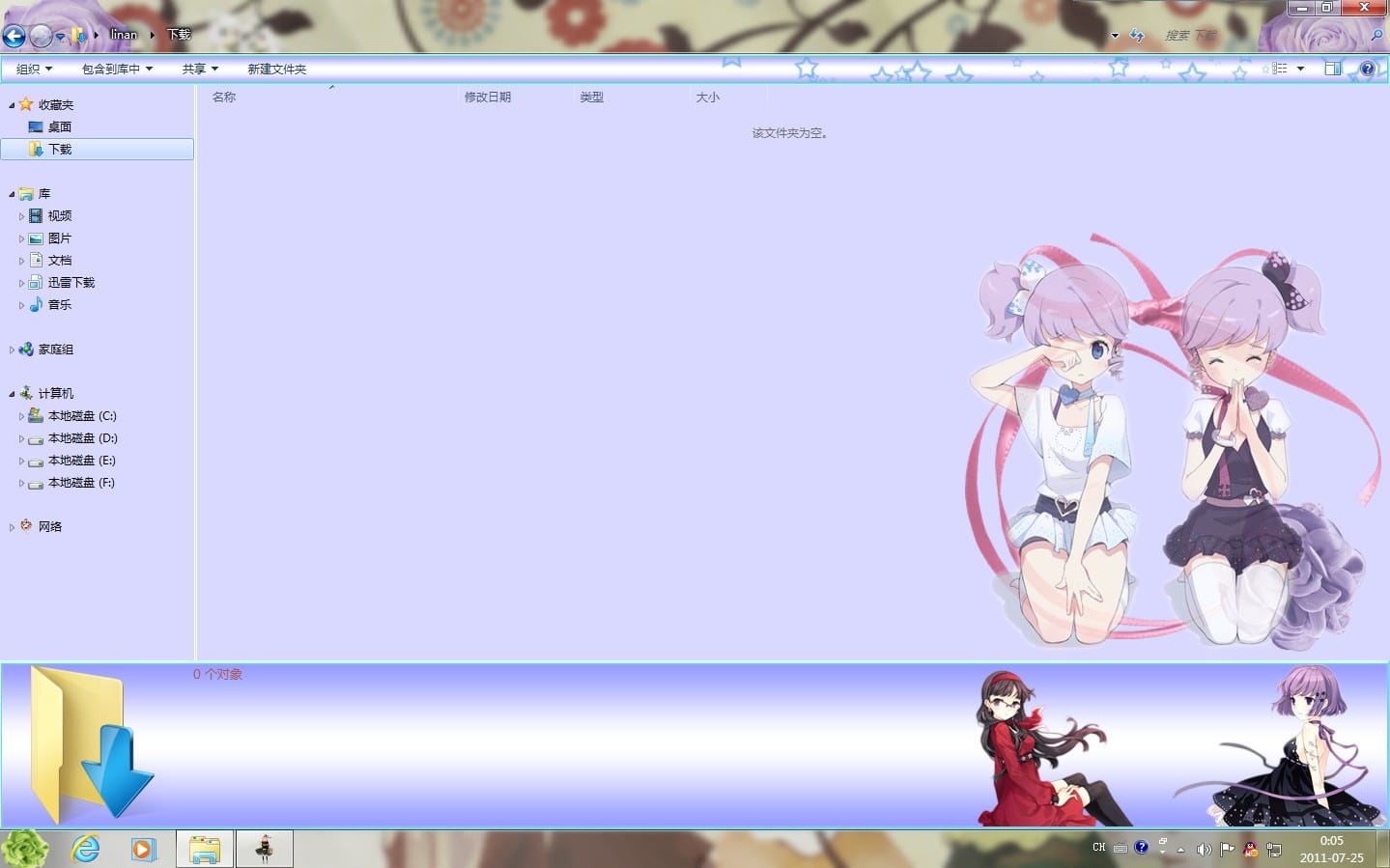Go back with the blue Back arrow

pyautogui.click(x=14, y=37)
